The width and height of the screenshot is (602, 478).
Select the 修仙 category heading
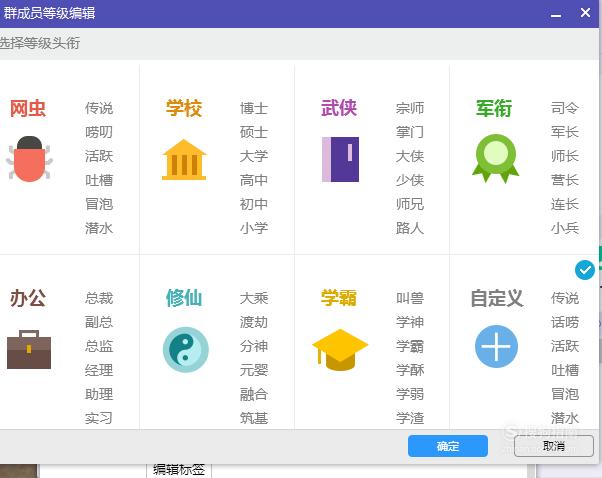coord(184,298)
